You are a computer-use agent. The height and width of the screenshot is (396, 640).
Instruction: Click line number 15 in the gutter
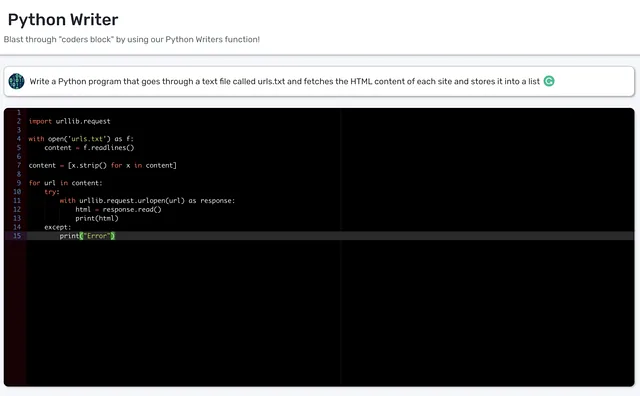click(17, 236)
